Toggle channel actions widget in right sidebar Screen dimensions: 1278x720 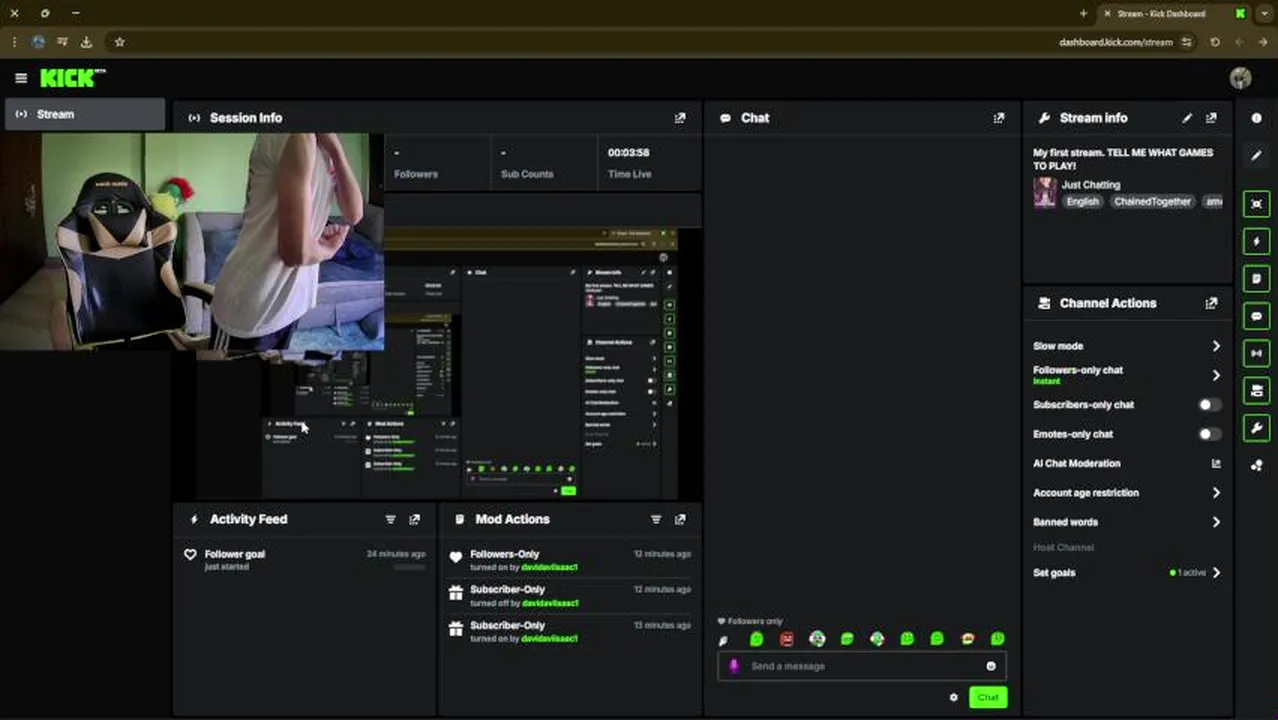coord(1257,390)
